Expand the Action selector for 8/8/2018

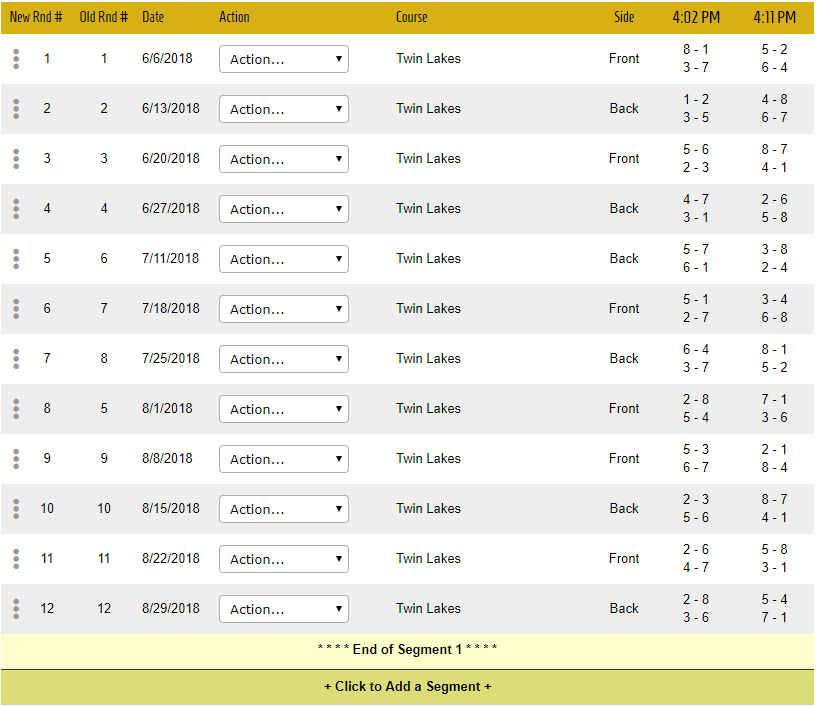(x=283, y=459)
